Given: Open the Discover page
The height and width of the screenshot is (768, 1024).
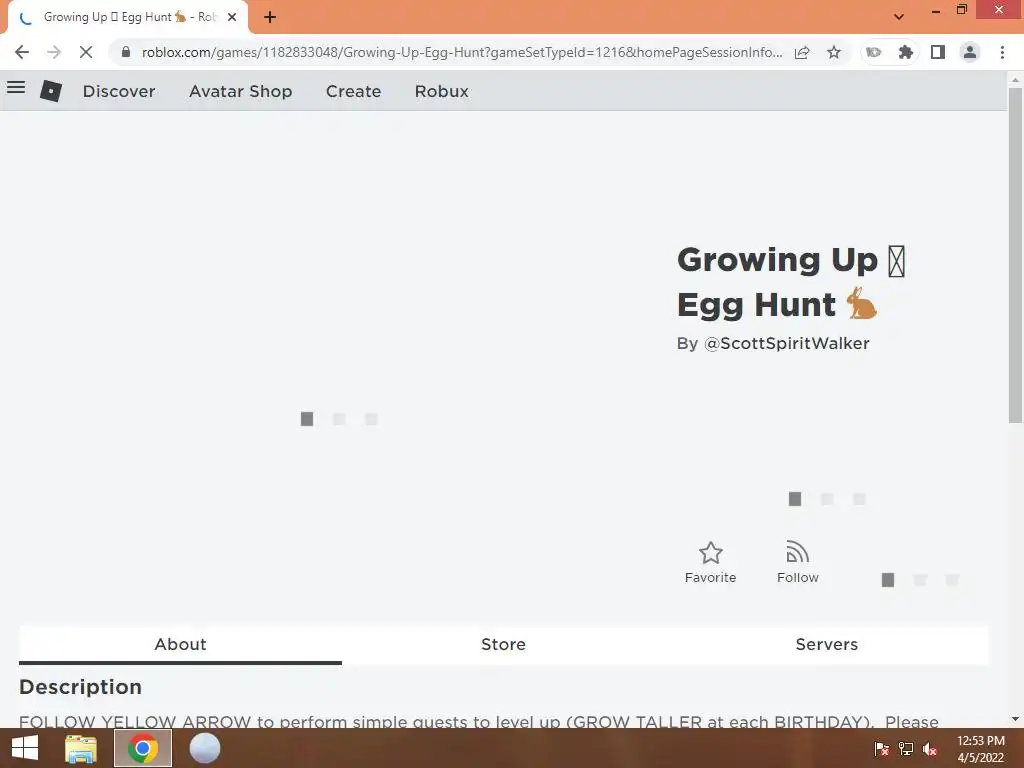Looking at the screenshot, I should click(x=119, y=91).
